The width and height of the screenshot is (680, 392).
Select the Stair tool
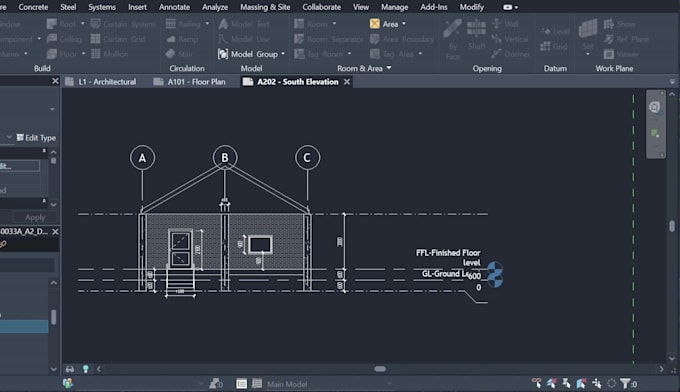(179, 54)
